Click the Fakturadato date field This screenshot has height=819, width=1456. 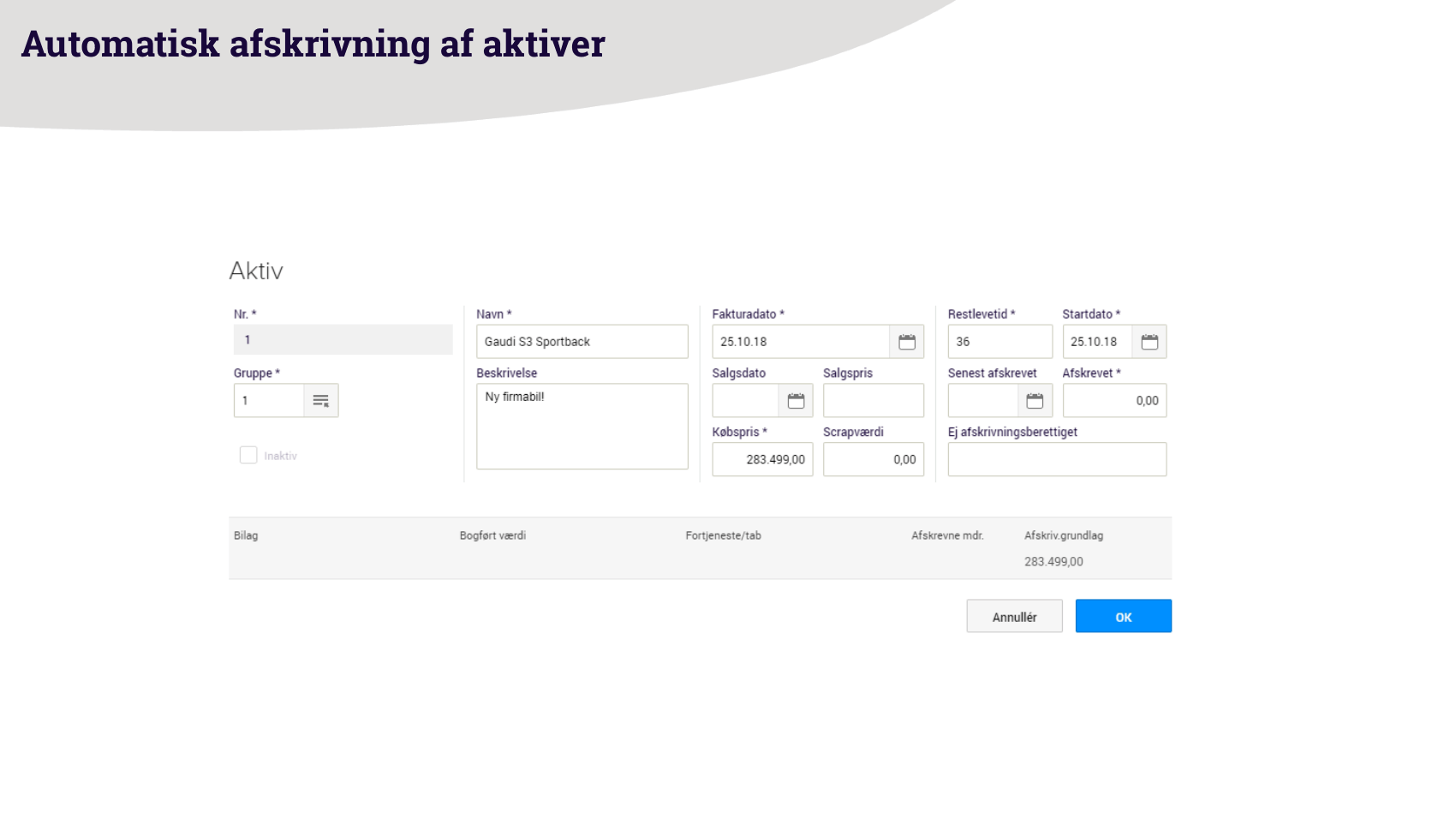[800, 342]
